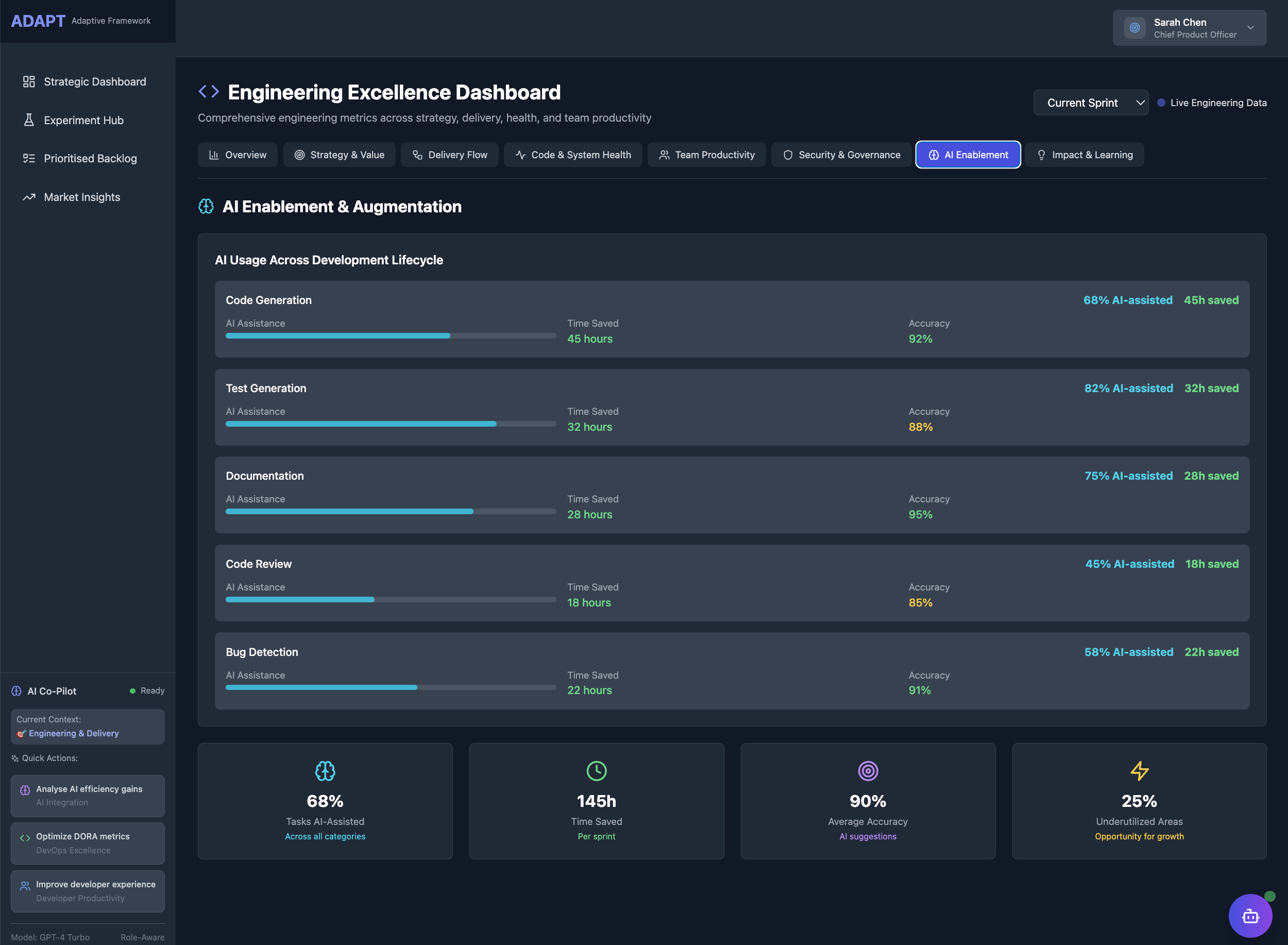1288x945 pixels.
Task: Click the target icon in Average Accuracy card
Action: click(x=868, y=771)
